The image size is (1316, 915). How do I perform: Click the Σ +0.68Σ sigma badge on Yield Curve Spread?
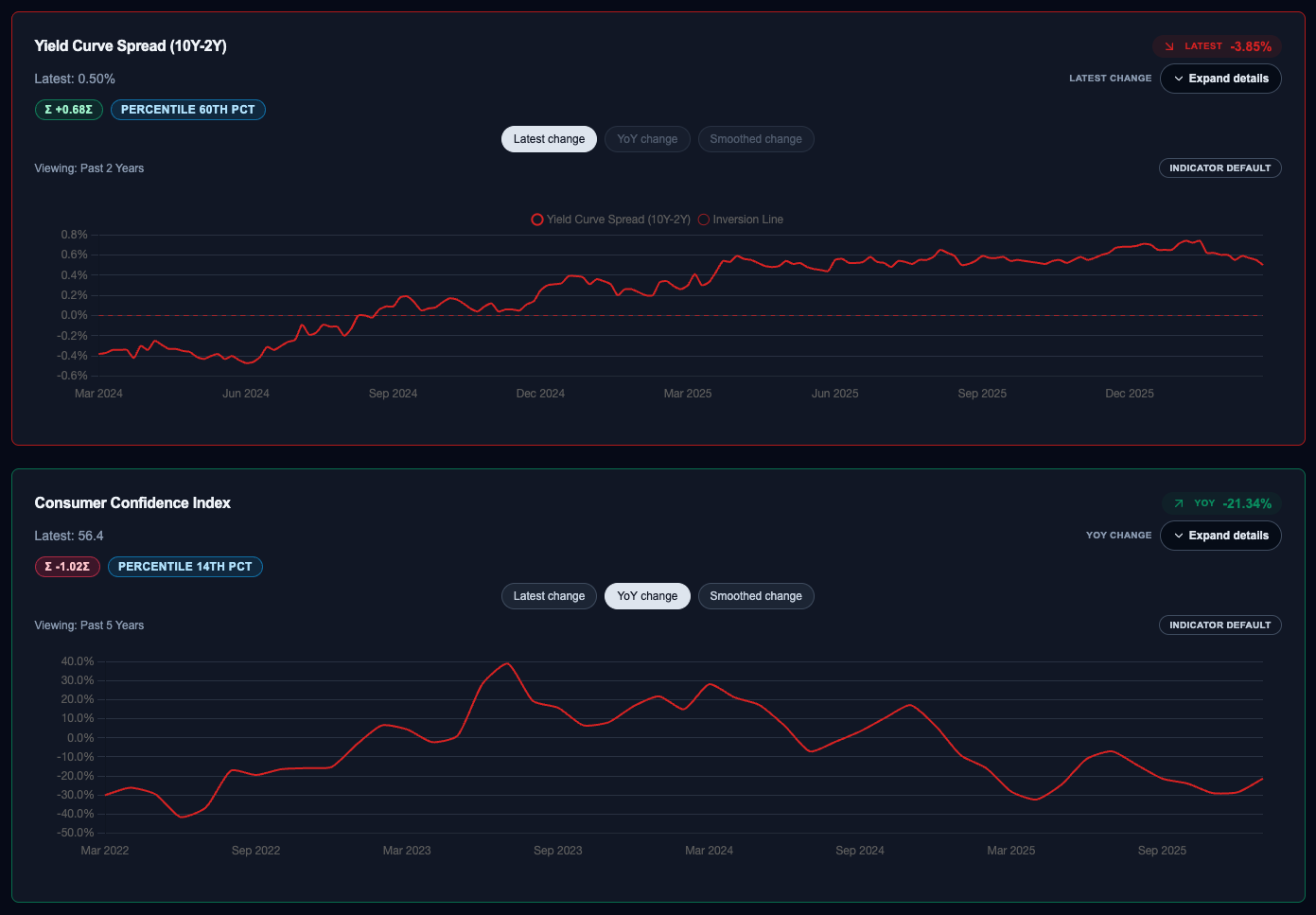(x=68, y=109)
